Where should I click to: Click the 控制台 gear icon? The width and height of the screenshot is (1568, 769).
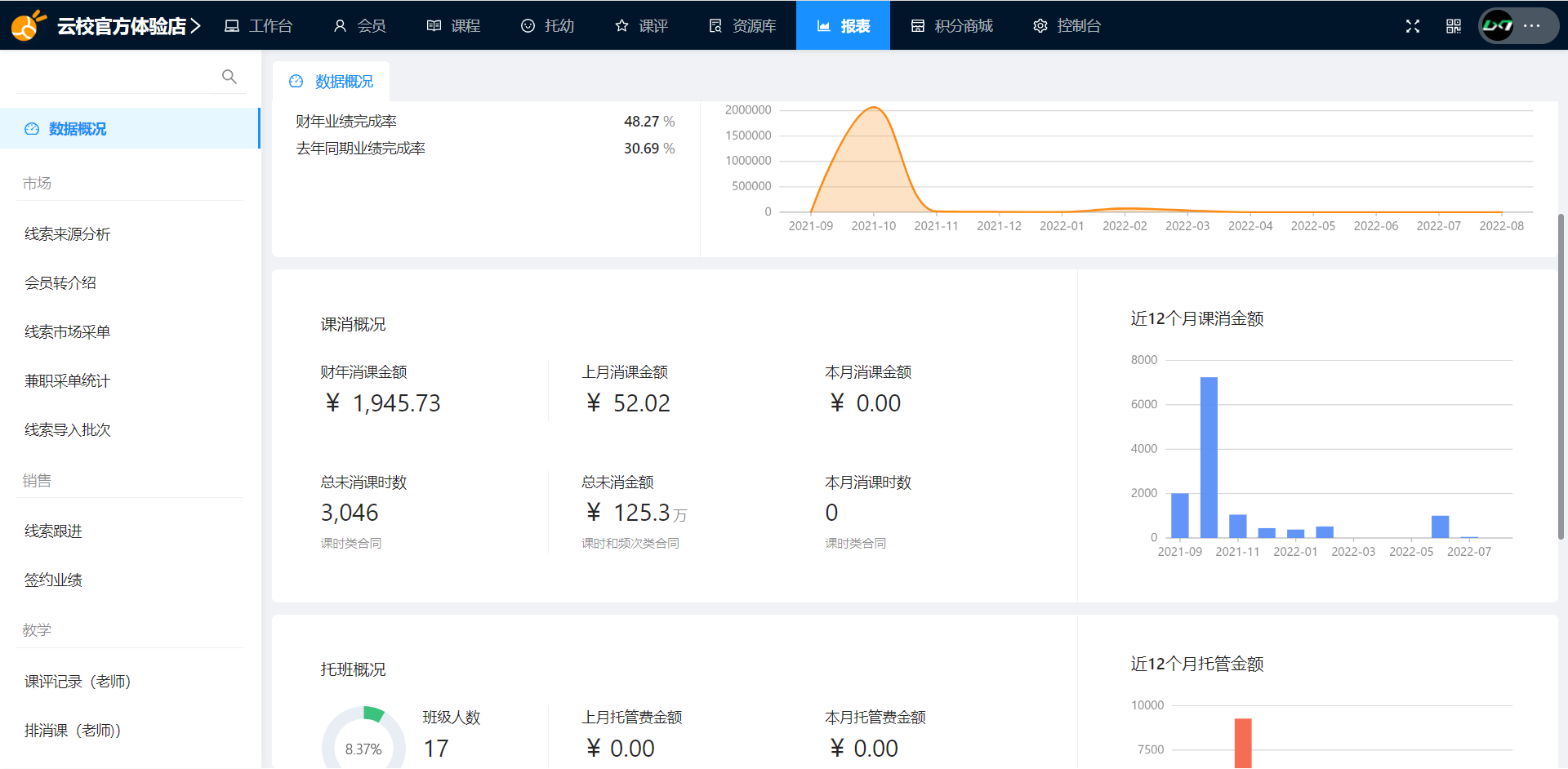coord(1040,26)
